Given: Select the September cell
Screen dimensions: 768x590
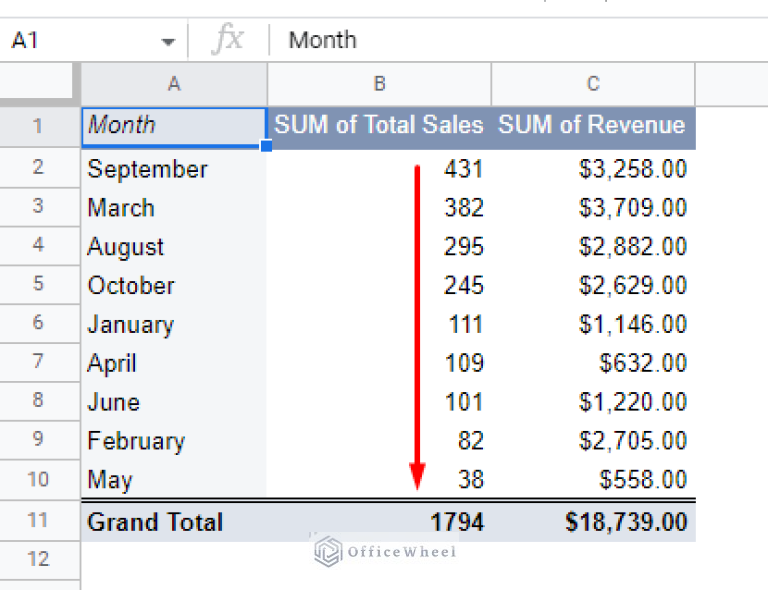Looking at the screenshot, I should (x=173, y=169).
